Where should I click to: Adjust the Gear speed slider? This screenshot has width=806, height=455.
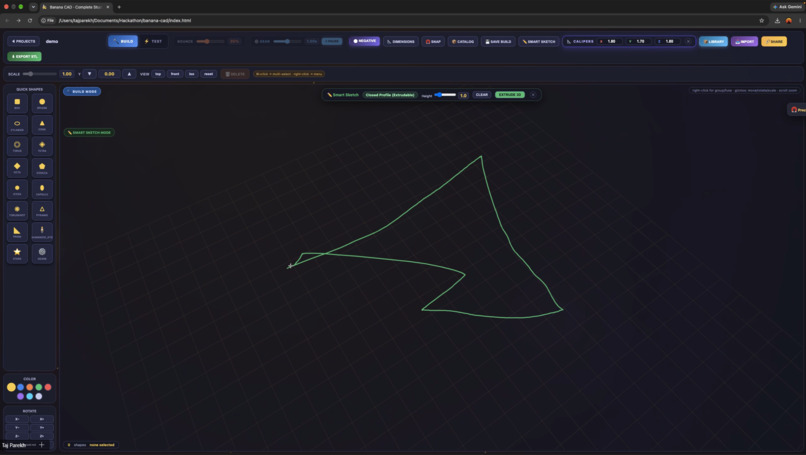tap(287, 41)
